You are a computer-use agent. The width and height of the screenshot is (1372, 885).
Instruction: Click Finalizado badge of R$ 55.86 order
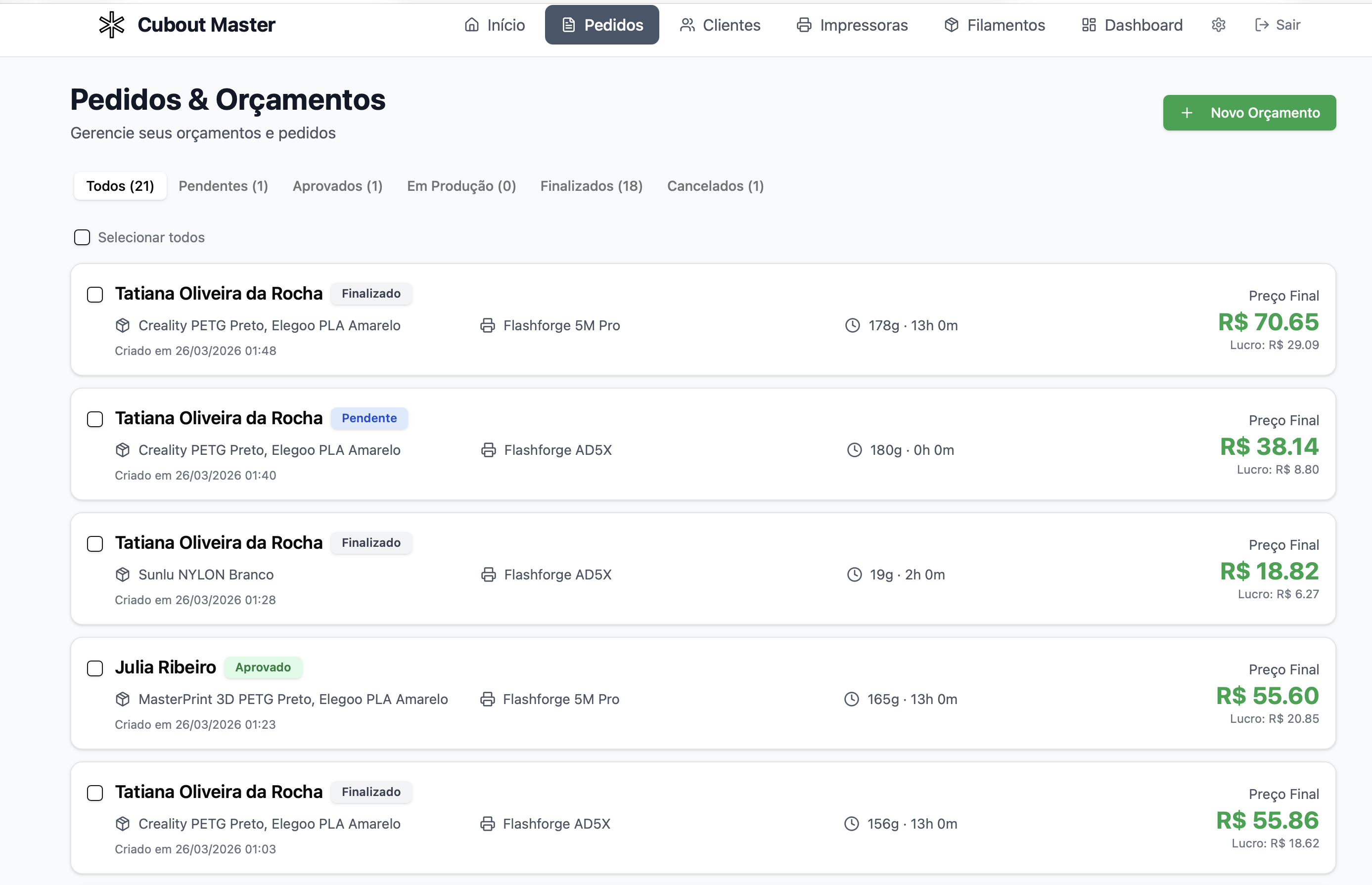point(371,792)
